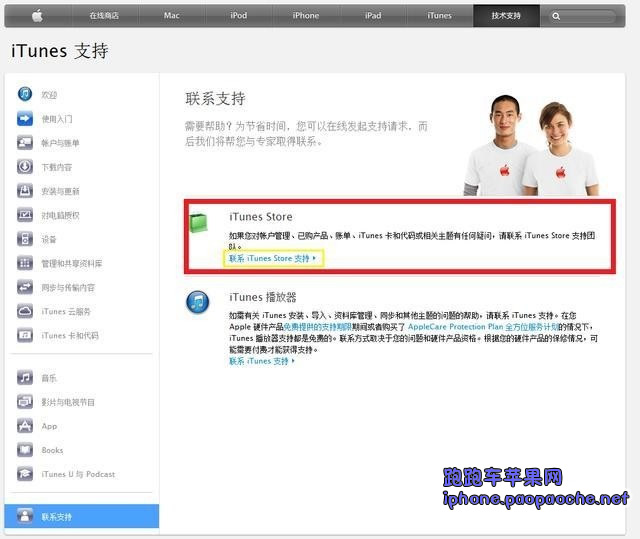
Task: Click the green iTunes Store shopping bag icon
Action: point(199,223)
